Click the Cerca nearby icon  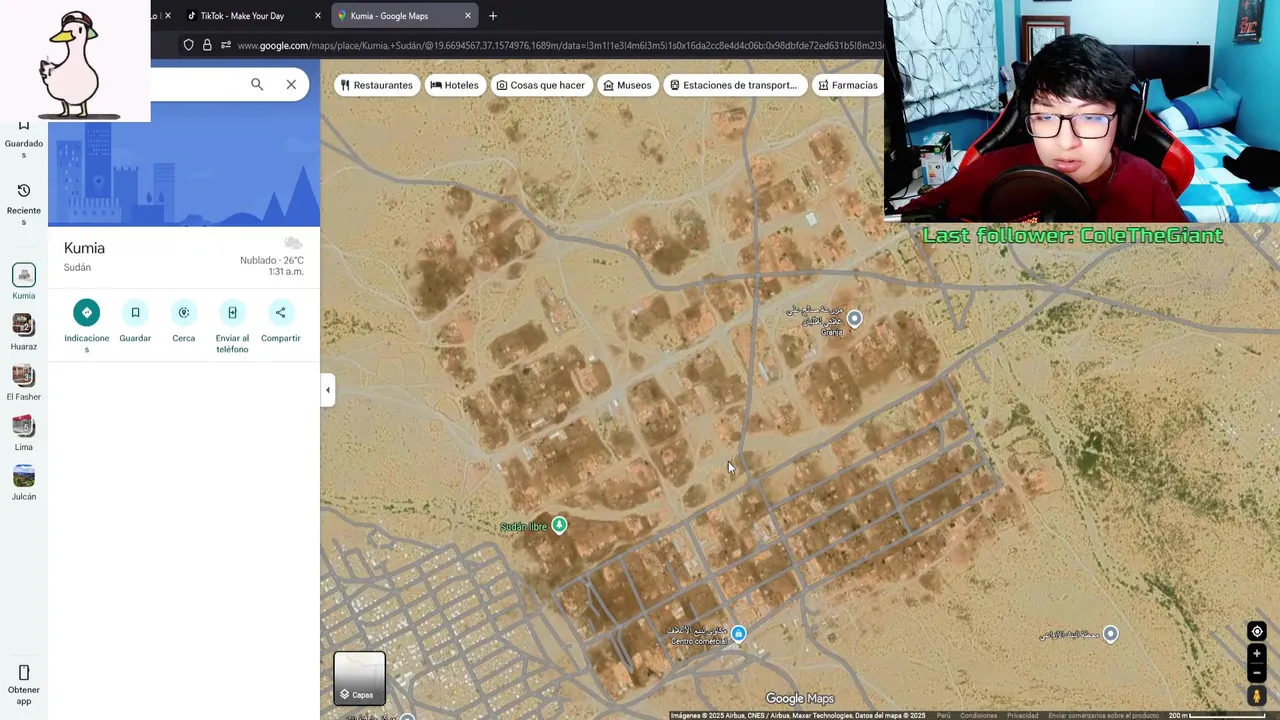(184, 313)
